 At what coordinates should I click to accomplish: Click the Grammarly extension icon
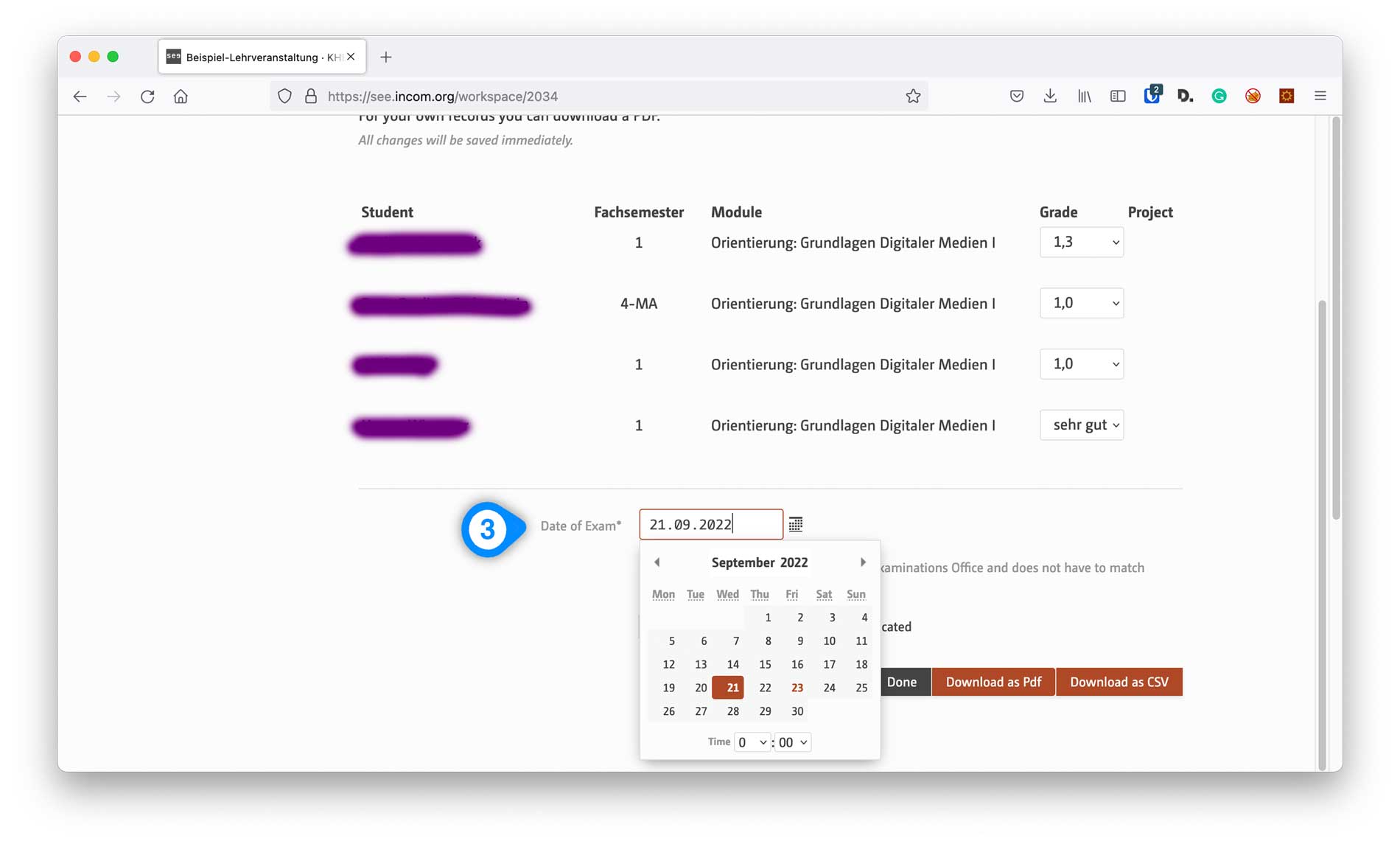(x=1219, y=96)
